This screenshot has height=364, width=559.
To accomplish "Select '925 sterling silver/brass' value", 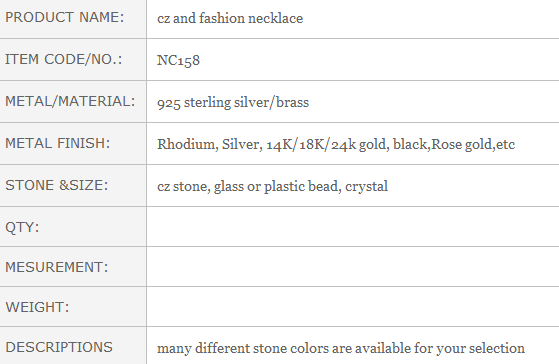I will [x=233, y=102].
